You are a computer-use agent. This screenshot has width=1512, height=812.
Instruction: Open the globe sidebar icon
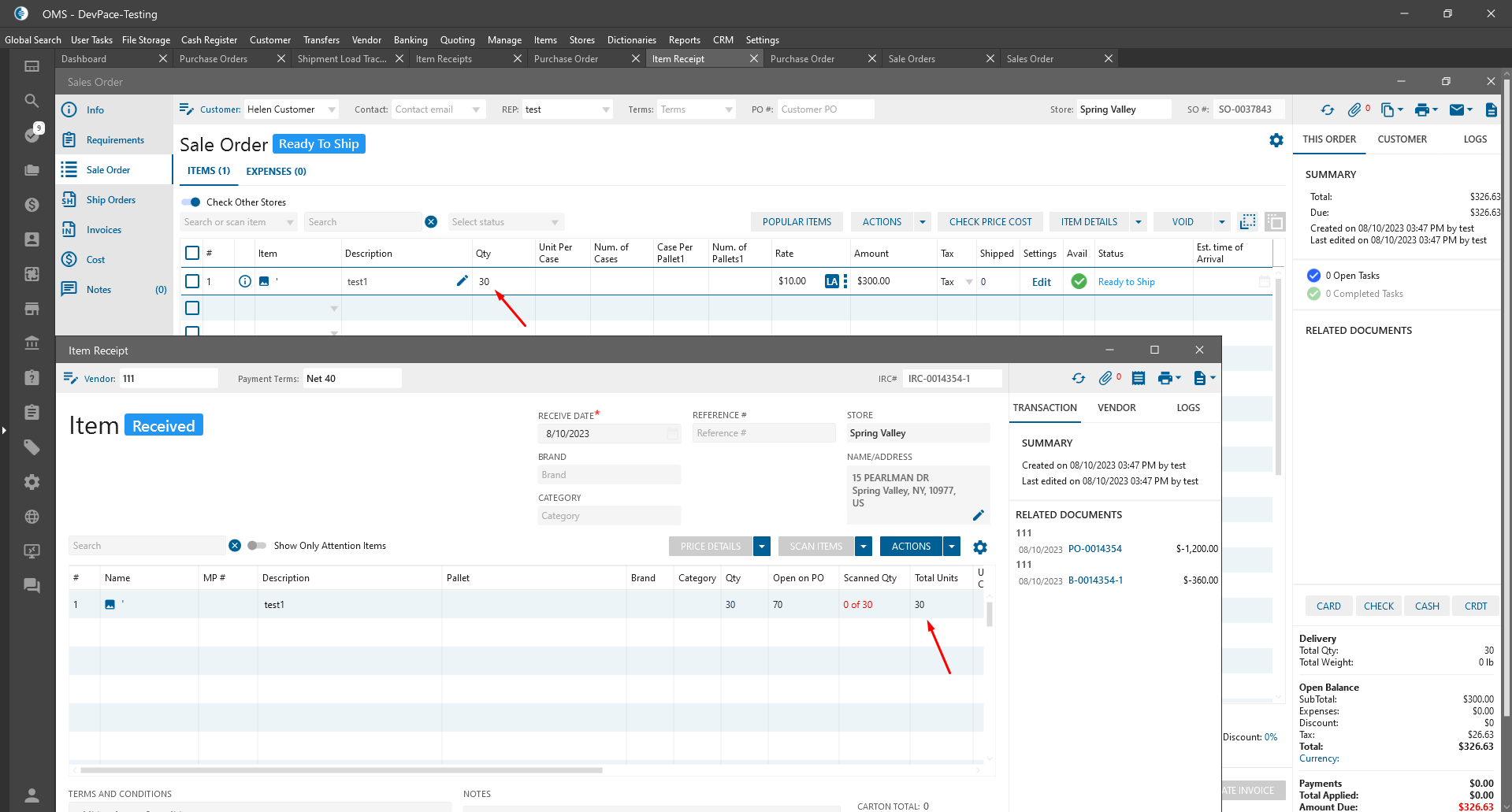click(32, 517)
